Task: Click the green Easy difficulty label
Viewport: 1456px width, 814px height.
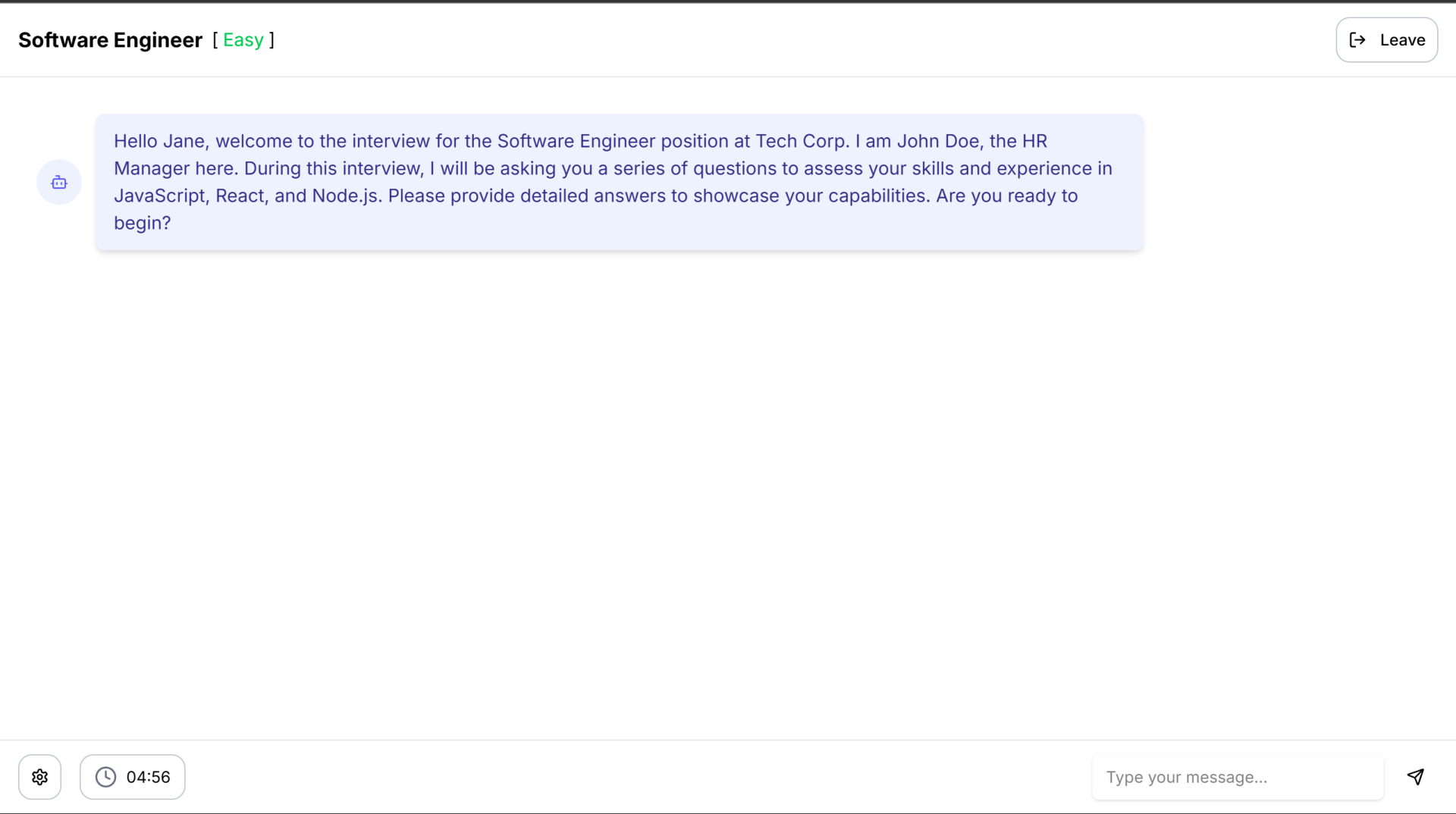Action: point(243,40)
